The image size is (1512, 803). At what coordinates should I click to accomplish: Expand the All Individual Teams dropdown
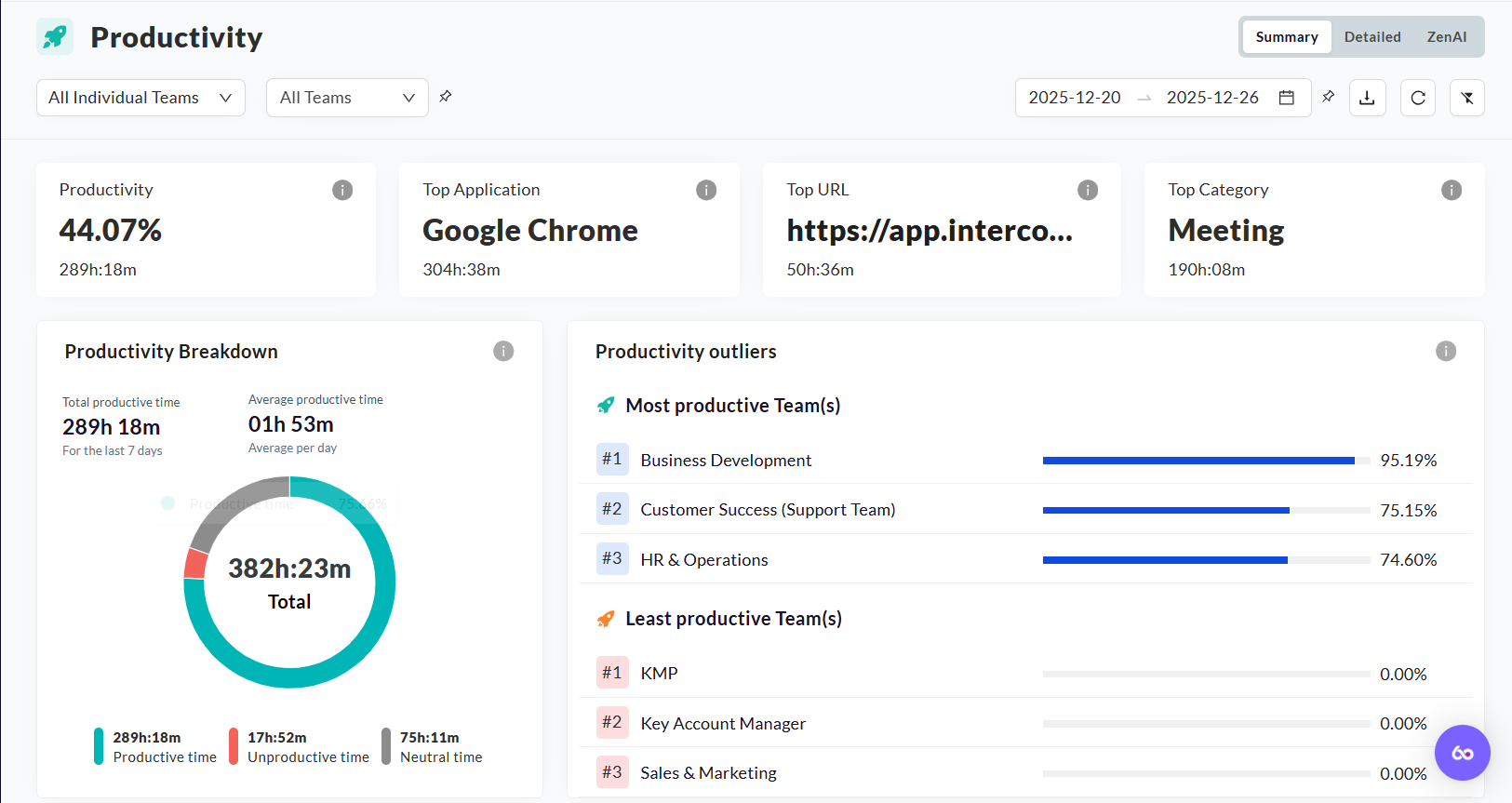(140, 98)
